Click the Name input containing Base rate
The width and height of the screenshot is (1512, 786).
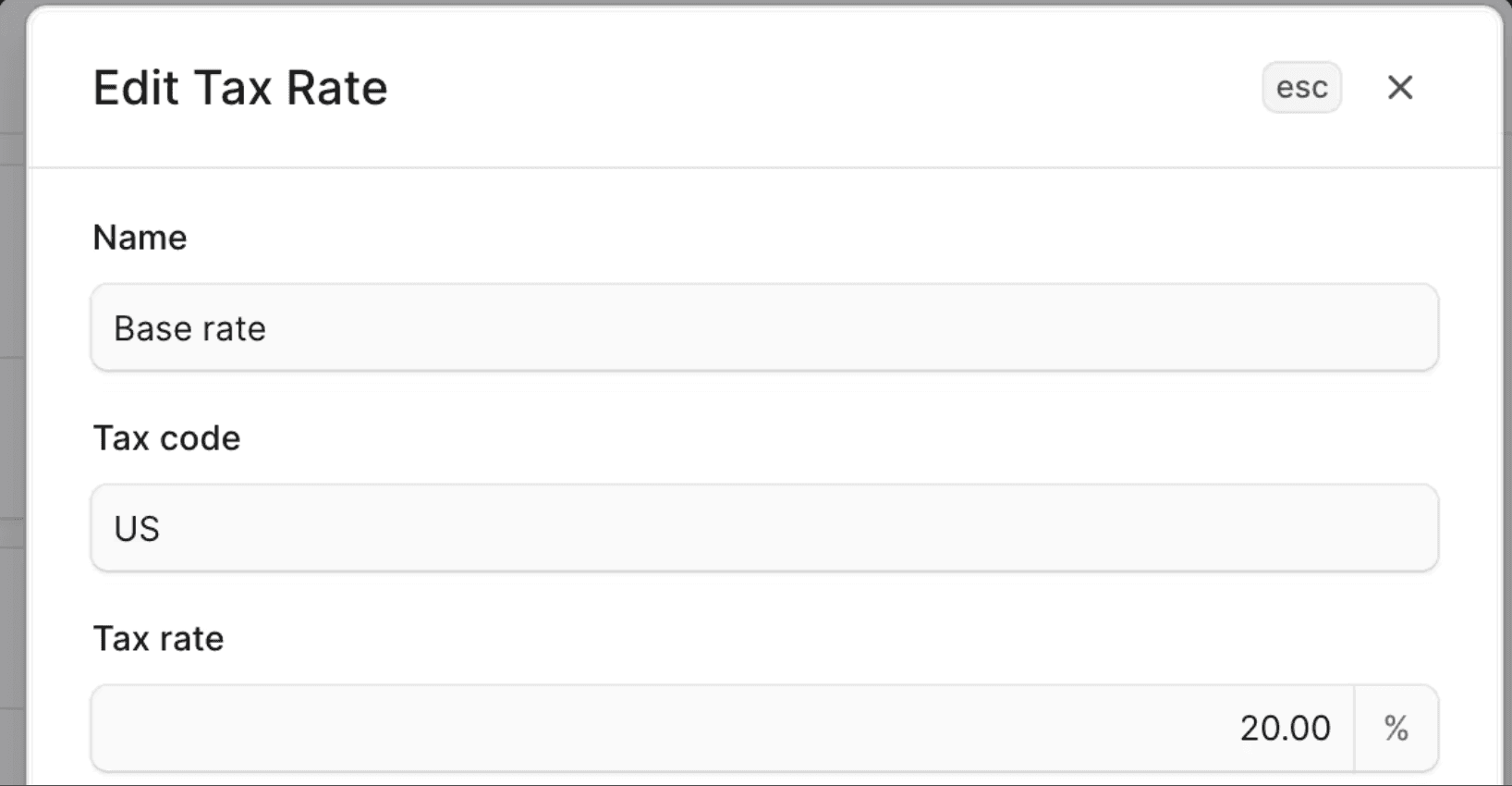coord(764,327)
